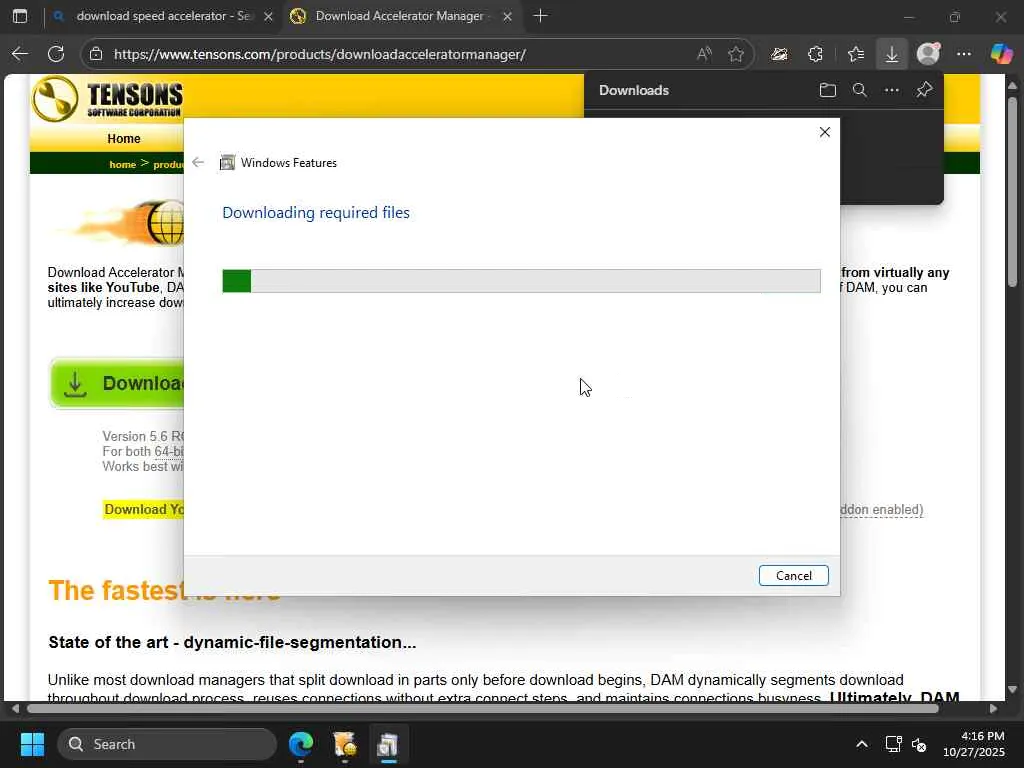Toggle the Downloads toolbar button
Viewport: 1024px width, 768px height.
coord(891,54)
